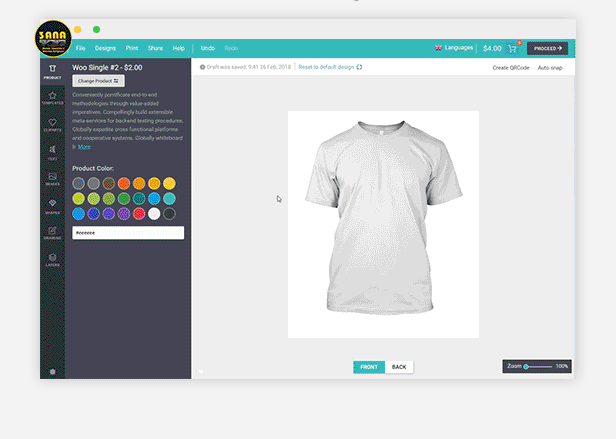Open the Layers sidebar panel

click(52, 260)
